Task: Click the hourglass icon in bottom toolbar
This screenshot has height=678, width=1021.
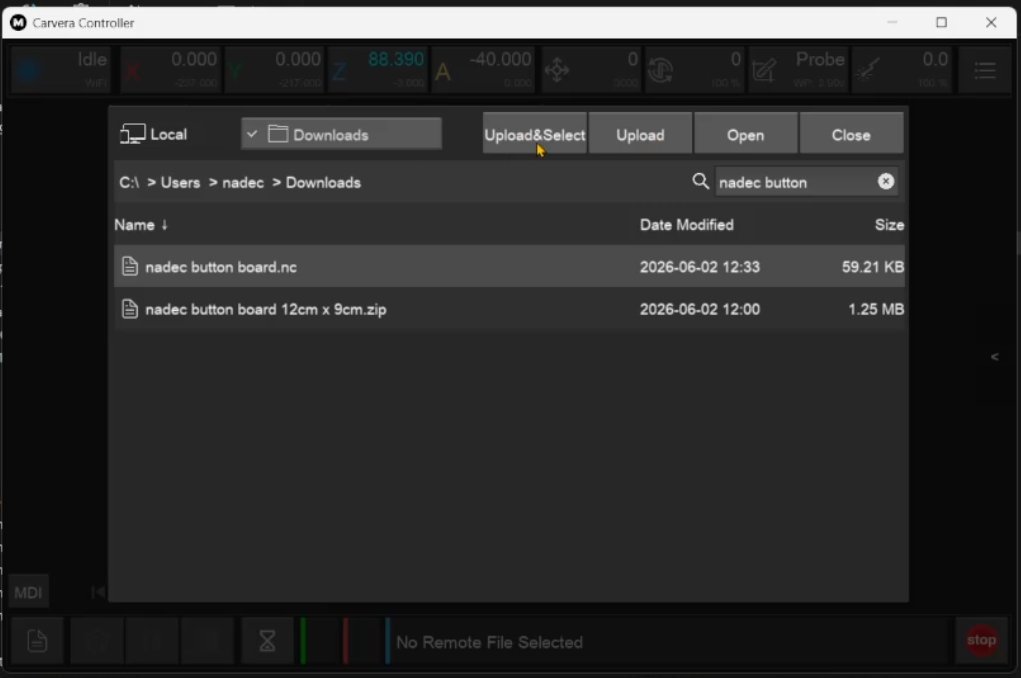Action: [267, 641]
